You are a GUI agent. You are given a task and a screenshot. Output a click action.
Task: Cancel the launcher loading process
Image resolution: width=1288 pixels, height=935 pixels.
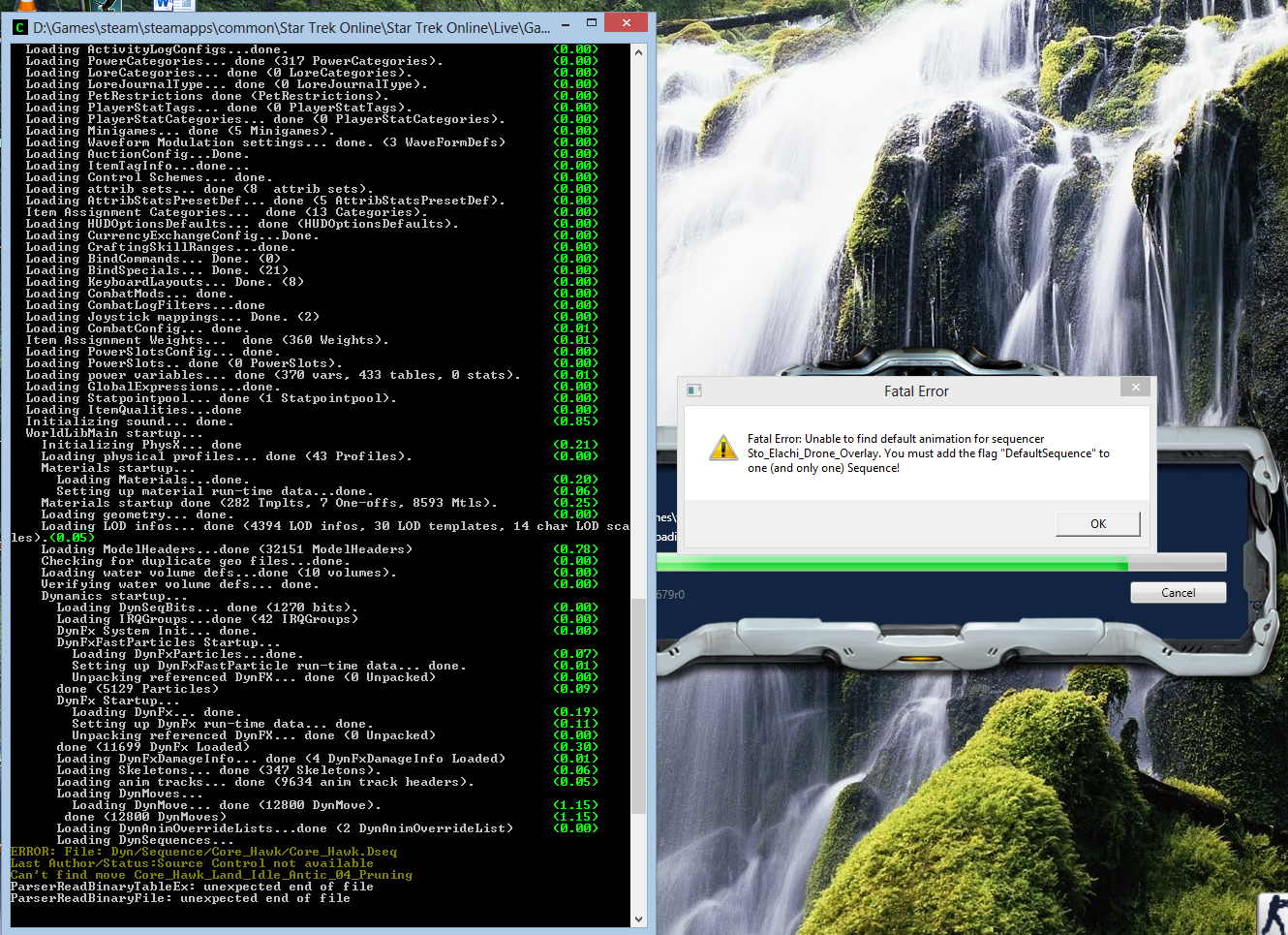pos(1178,593)
